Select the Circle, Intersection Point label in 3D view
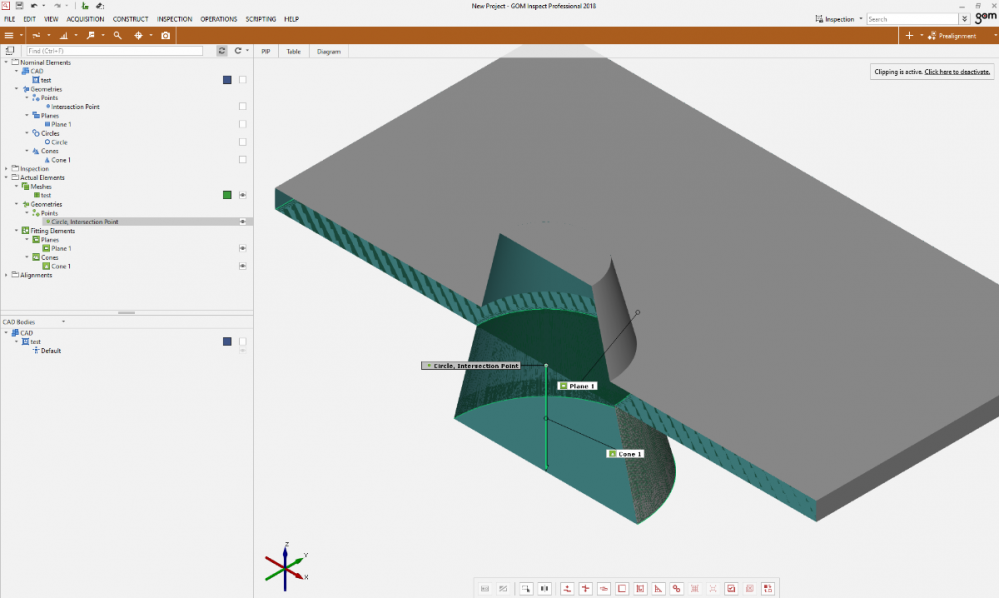The height and width of the screenshot is (598, 999). point(471,366)
